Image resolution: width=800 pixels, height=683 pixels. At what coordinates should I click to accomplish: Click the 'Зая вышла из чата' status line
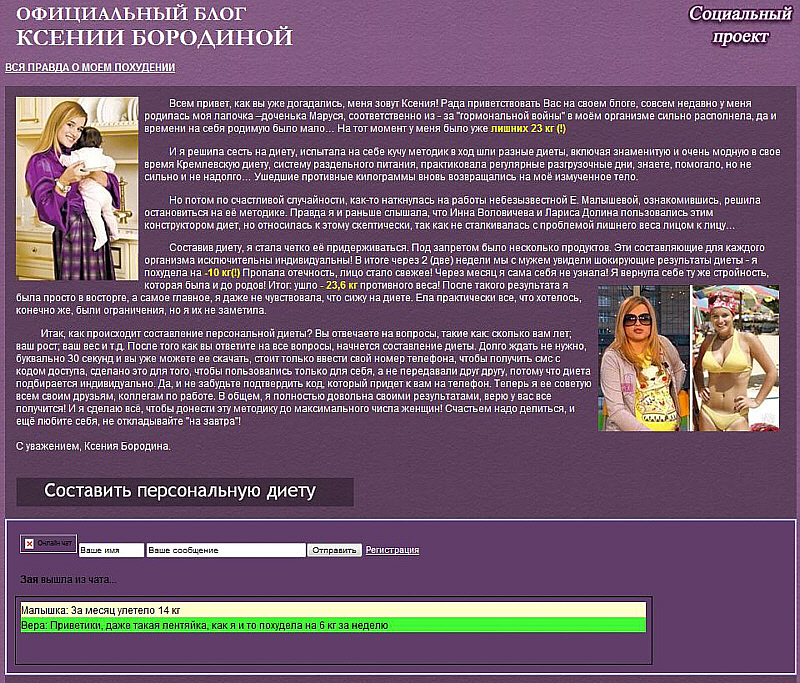click(x=68, y=579)
